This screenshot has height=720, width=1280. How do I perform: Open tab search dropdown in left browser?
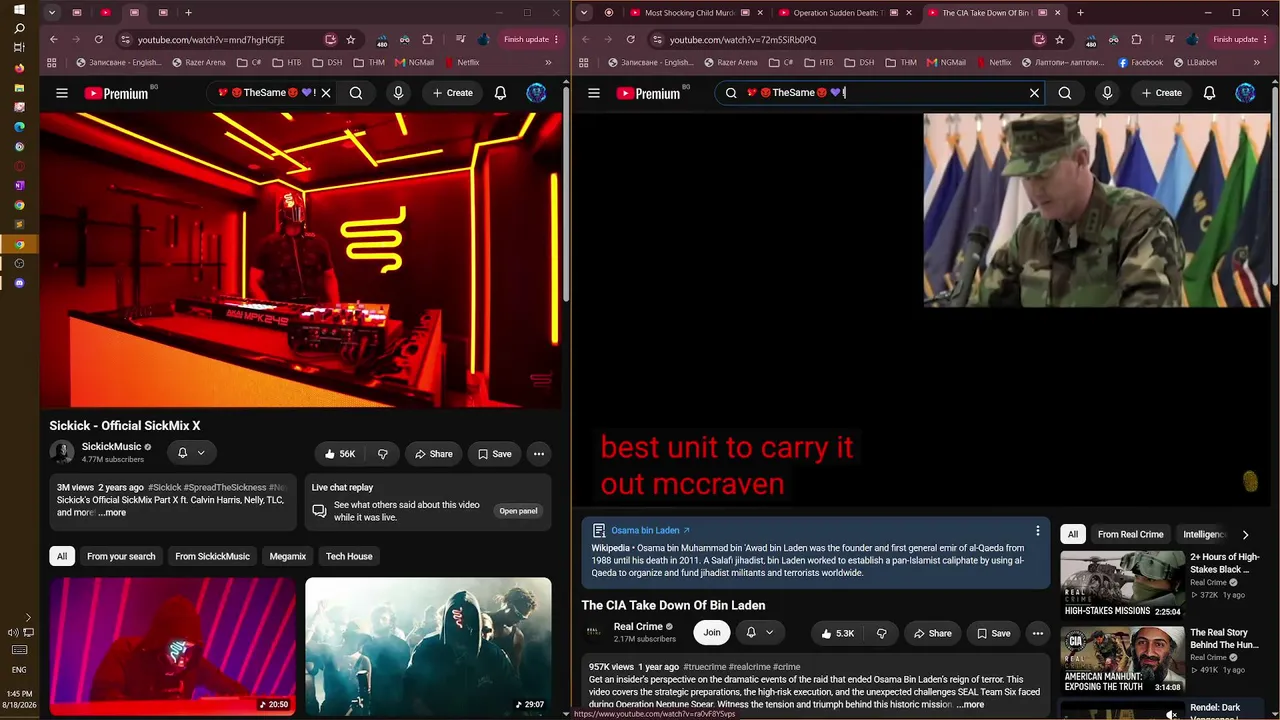coord(51,13)
